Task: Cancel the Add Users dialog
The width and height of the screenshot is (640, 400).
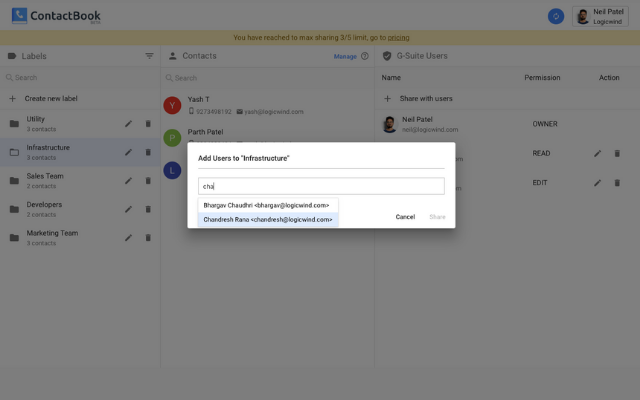Action: (405, 217)
